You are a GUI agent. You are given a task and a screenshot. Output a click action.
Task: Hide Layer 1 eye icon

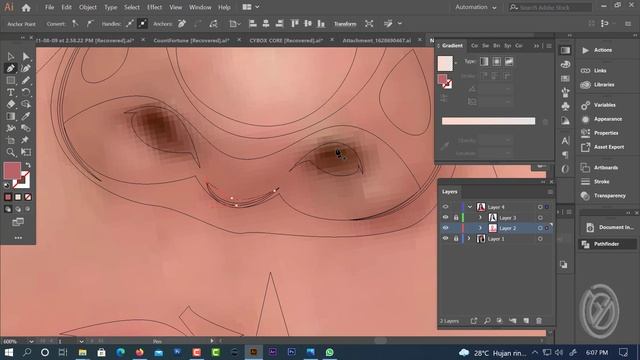[445, 239]
